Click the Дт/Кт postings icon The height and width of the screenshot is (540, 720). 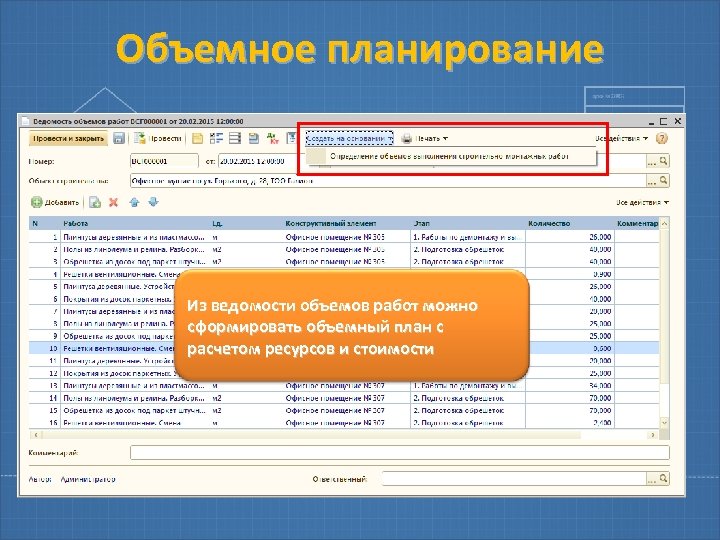[x=273, y=138]
